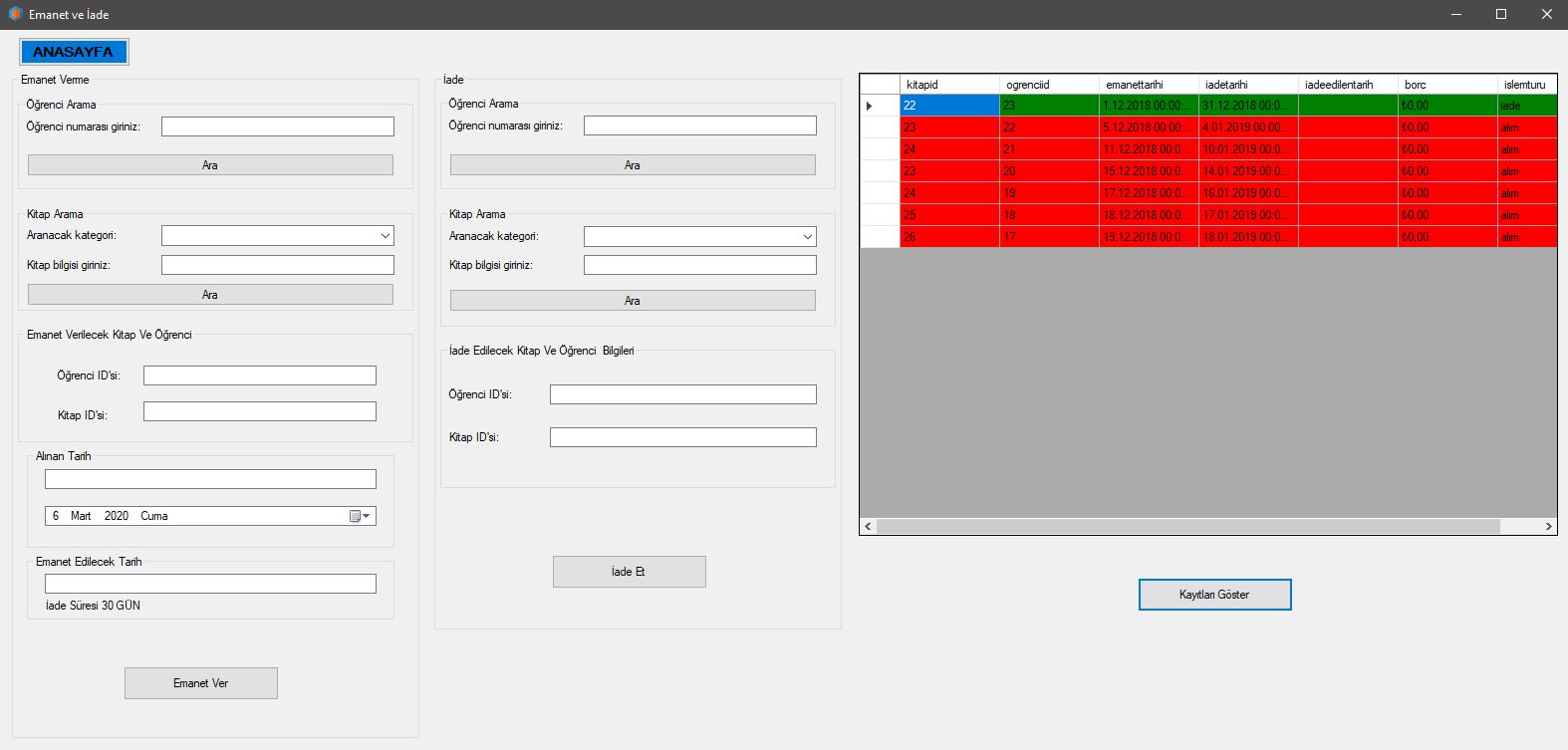Click Ara under İade Öğrenci Arama
The width and height of the screenshot is (1568, 750).
tap(633, 165)
